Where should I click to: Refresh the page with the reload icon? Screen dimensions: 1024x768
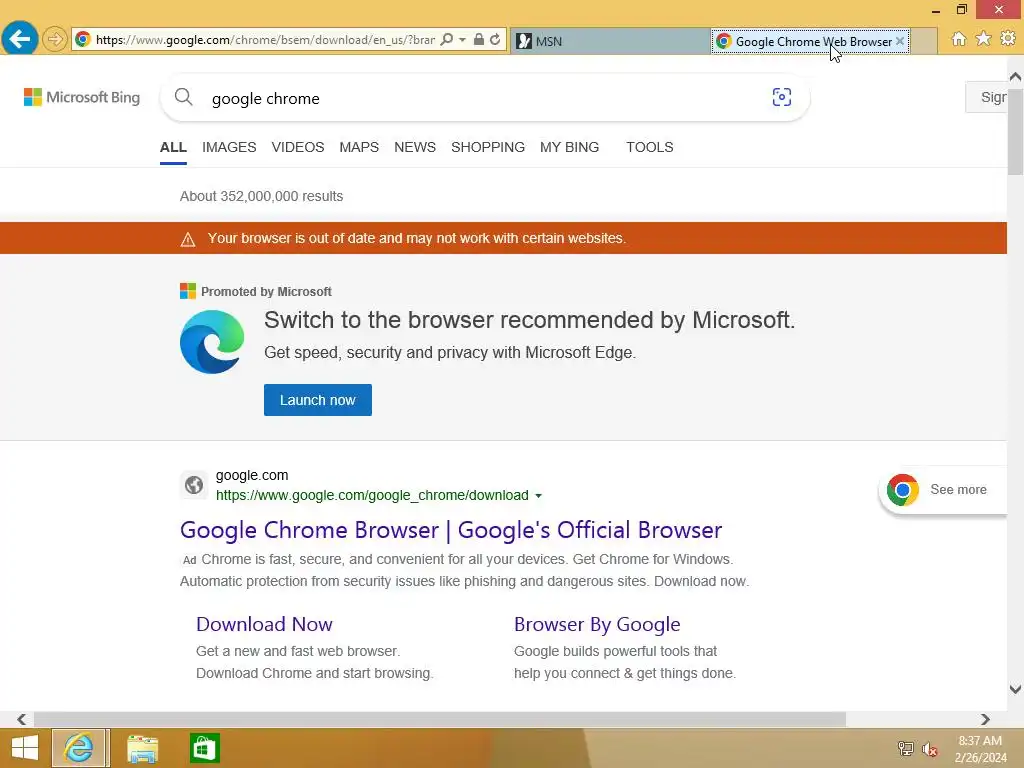click(x=495, y=40)
